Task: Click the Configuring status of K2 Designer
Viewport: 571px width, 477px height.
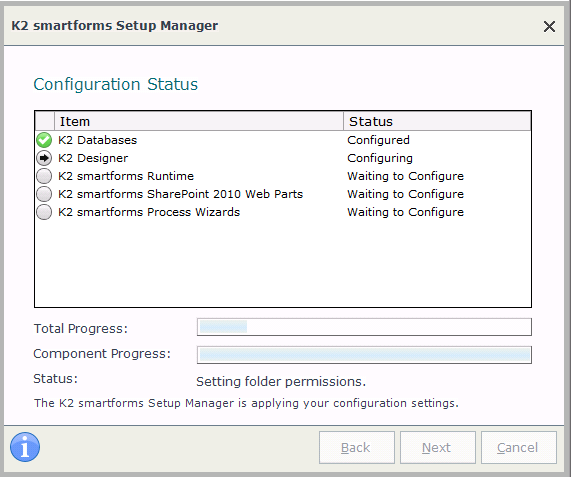Action: click(x=380, y=158)
